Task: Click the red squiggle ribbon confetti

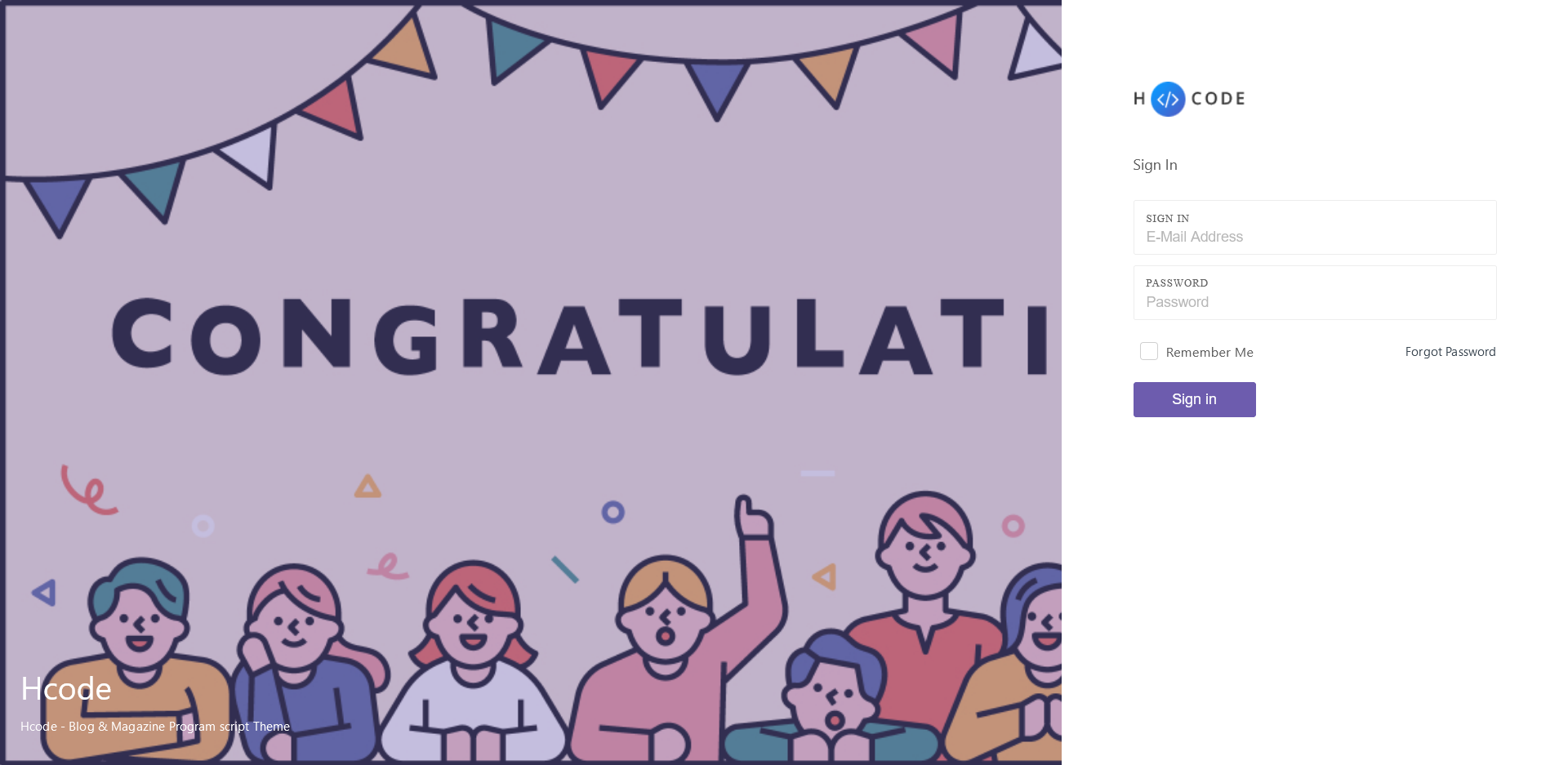Action: coord(89,490)
